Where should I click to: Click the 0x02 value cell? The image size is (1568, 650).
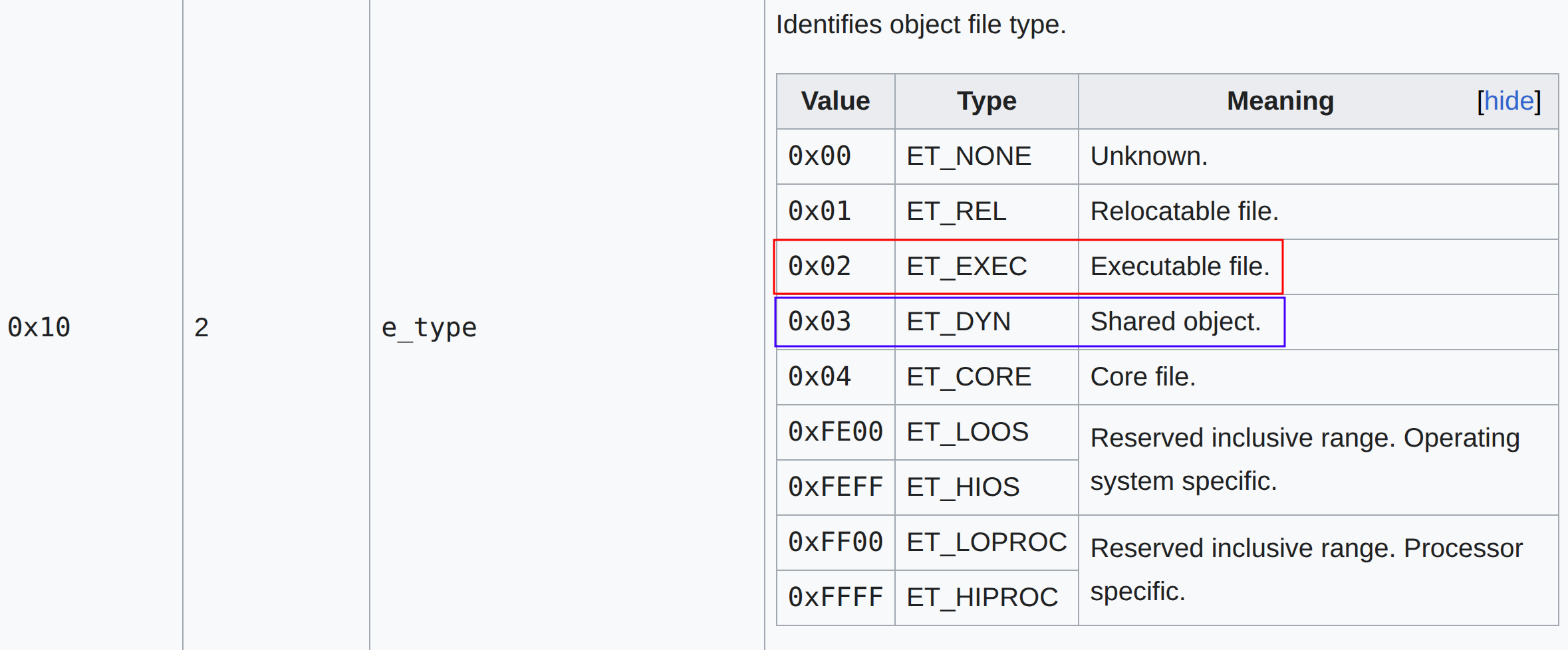(819, 267)
